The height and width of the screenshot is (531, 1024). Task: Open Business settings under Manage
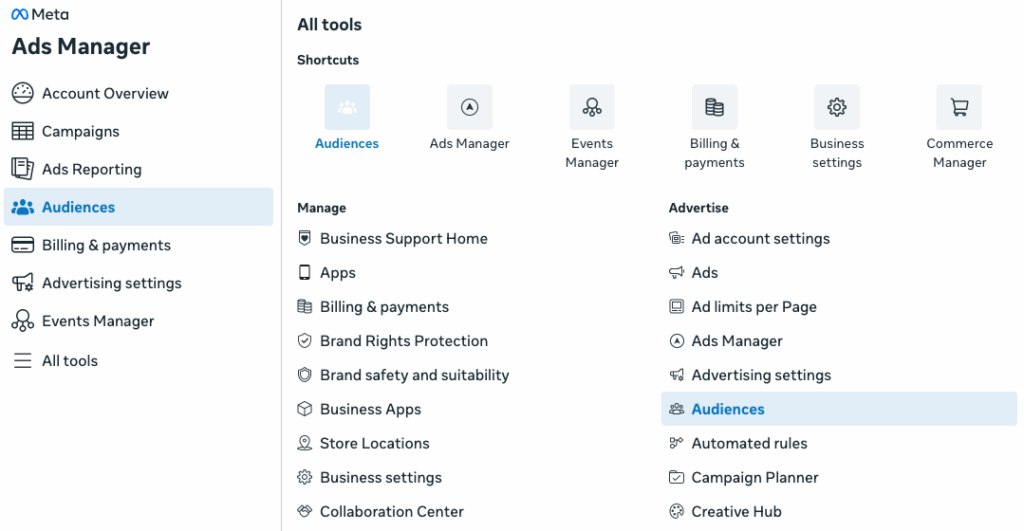381,477
